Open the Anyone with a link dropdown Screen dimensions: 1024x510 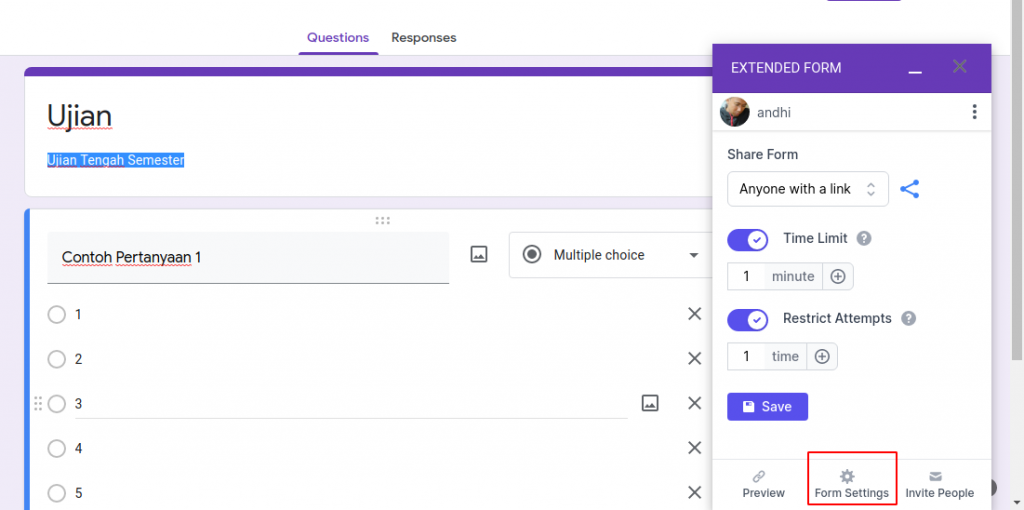tap(808, 189)
